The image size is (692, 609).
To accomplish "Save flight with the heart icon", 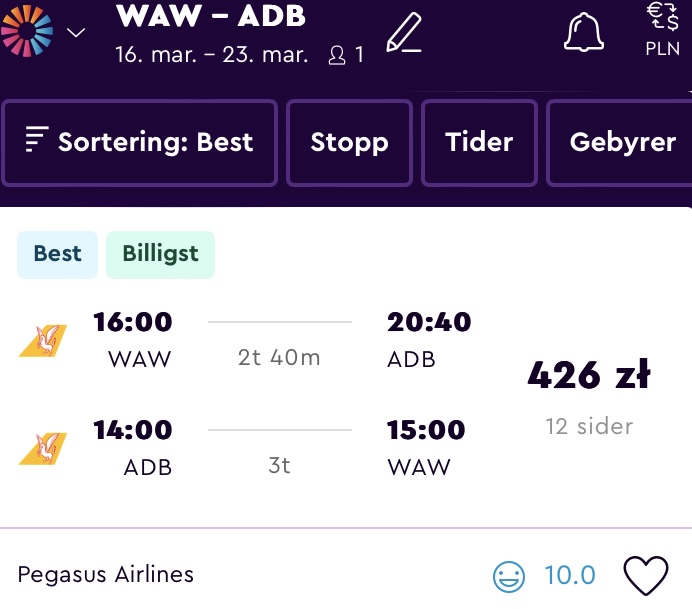I will (x=646, y=575).
